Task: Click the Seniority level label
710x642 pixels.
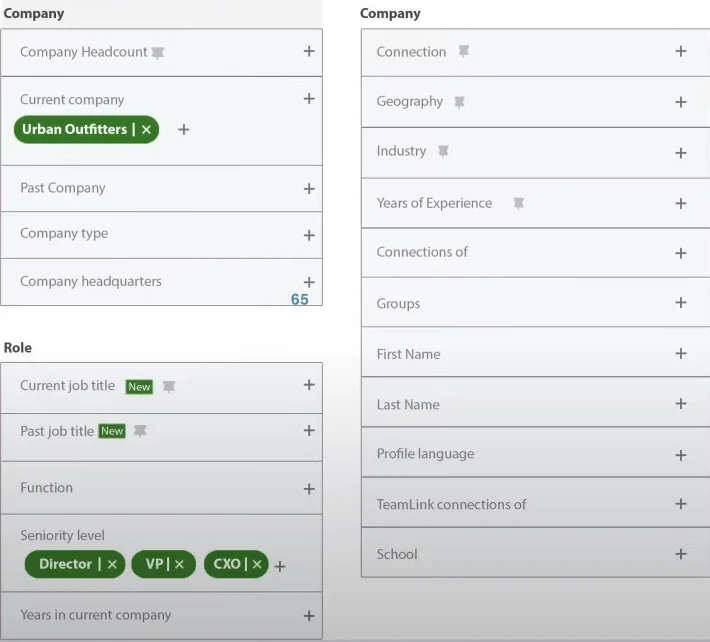Action: pyautogui.click(x=62, y=536)
